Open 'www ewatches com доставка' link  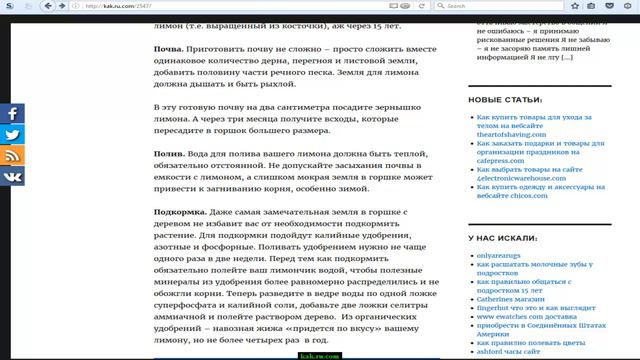coord(527,317)
